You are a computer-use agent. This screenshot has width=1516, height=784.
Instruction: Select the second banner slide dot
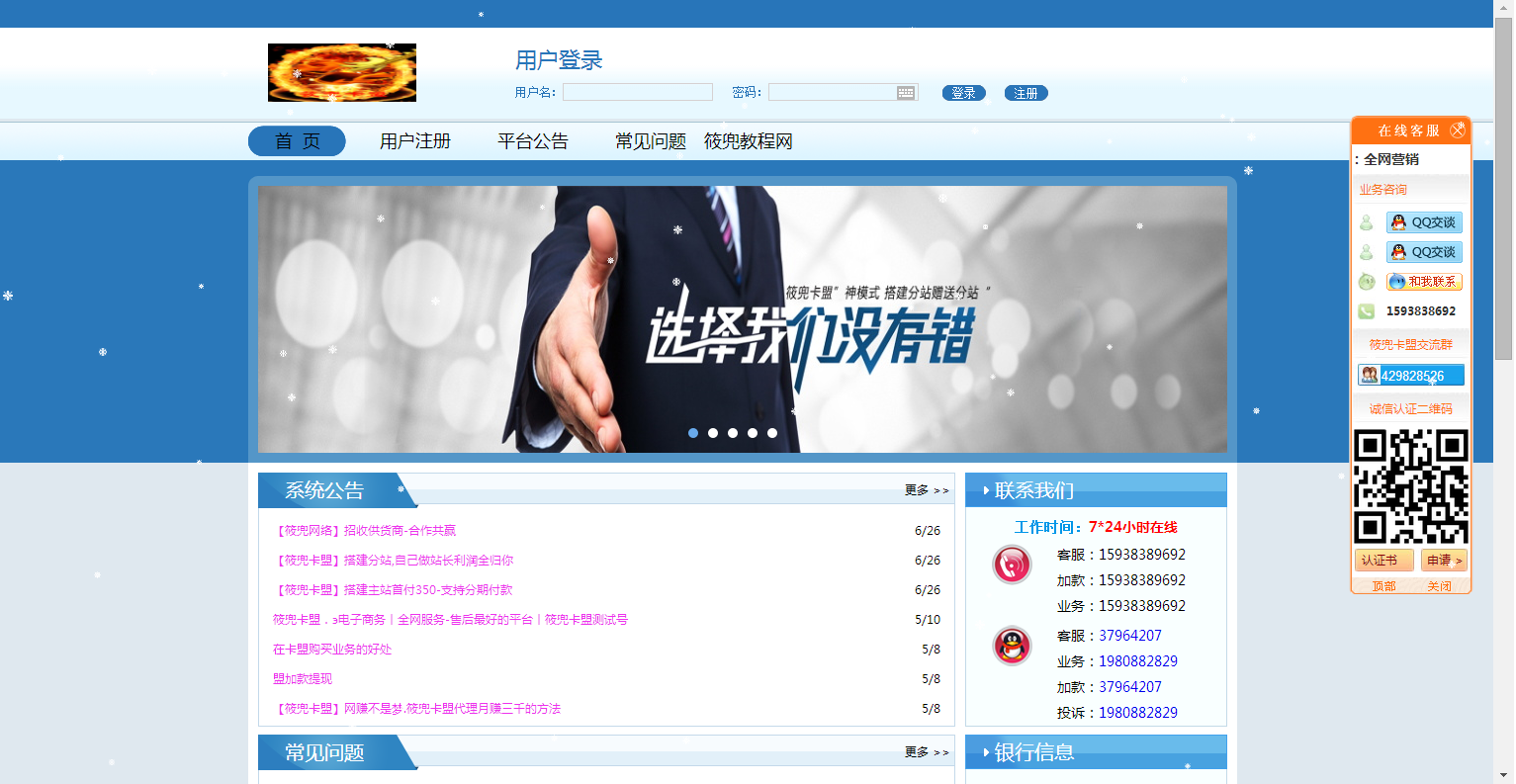tap(713, 433)
